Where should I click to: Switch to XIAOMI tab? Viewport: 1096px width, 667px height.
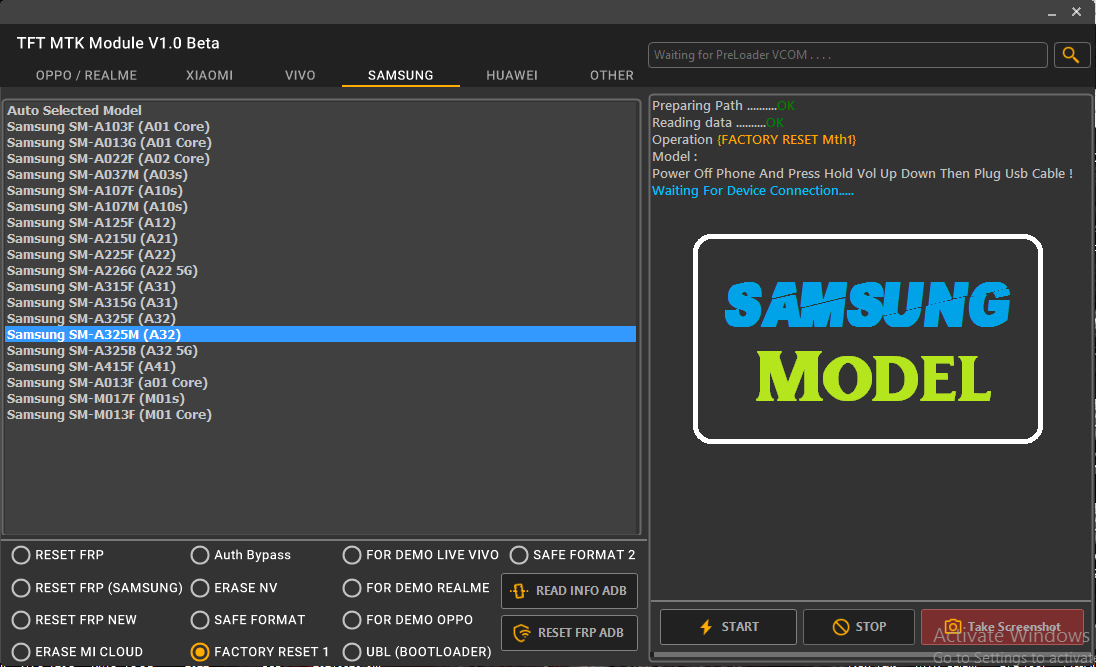209,76
